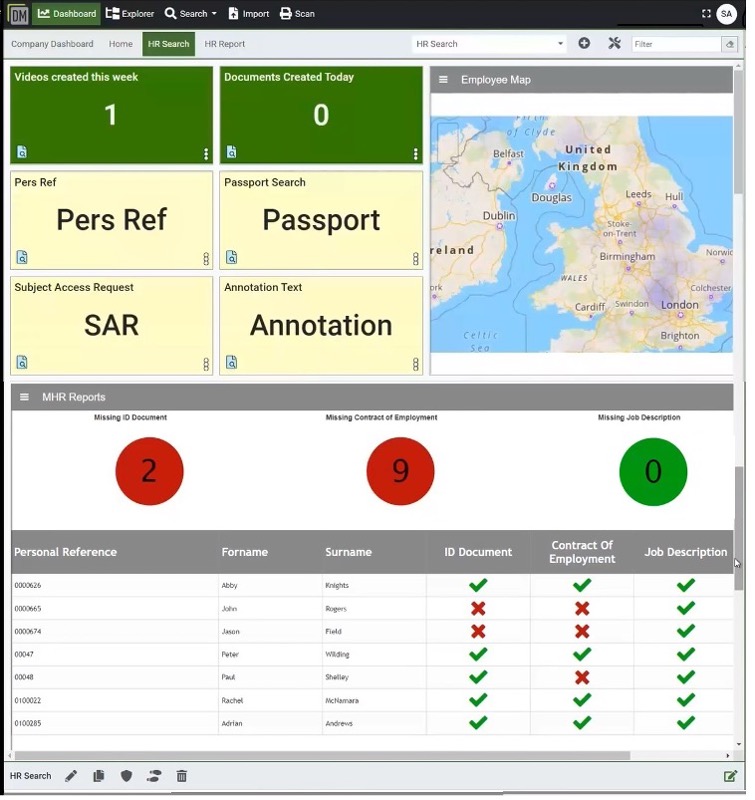Click the DM application logo

coord(18,14)
